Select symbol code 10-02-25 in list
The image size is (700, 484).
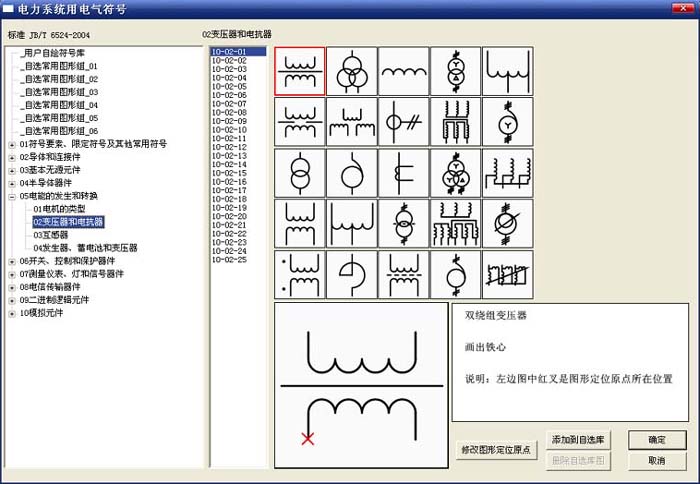pos(229,259)
